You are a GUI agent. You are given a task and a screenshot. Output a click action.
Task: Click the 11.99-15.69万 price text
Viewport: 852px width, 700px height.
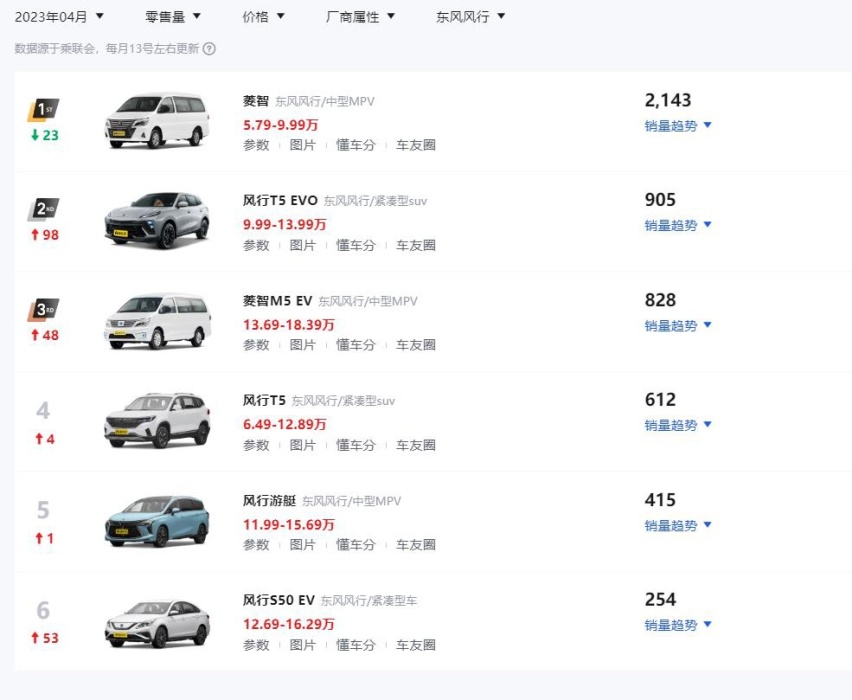pyautogui.click(x=289, y=525)
